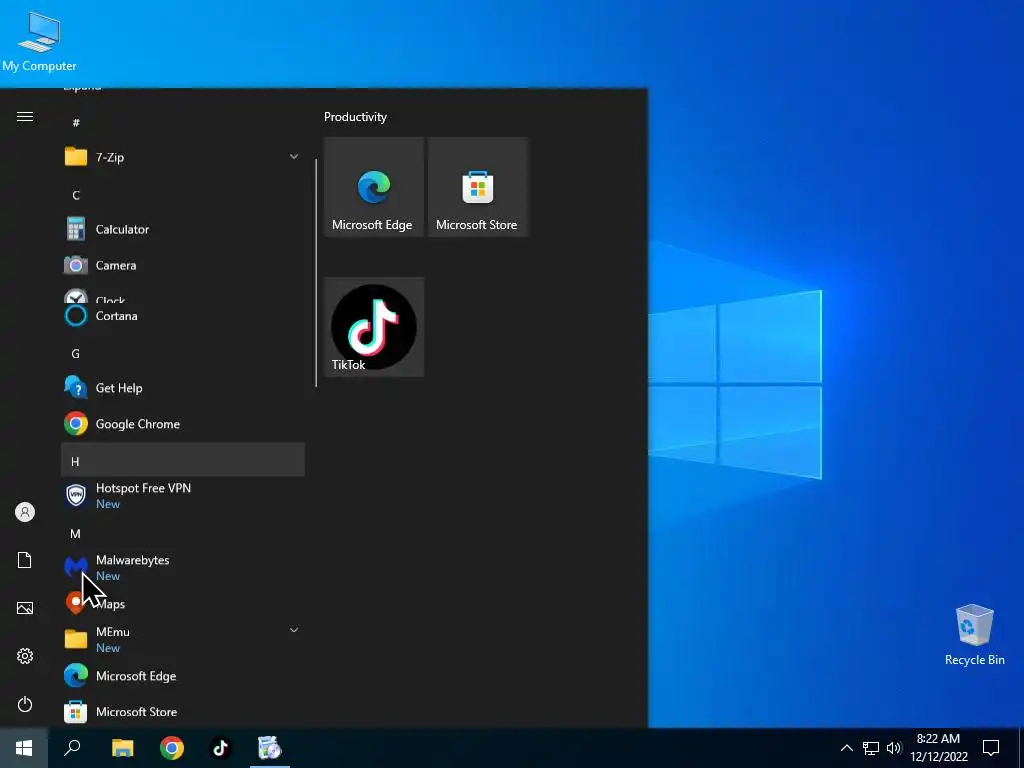Image resolution: width=1024 pixels, height=768 pixels.
Task: Open Maps from the app list
Action: coord(183,603)
